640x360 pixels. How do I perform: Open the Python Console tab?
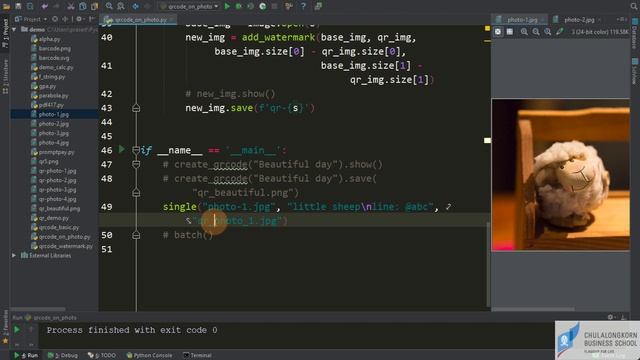tap(149, 355)
